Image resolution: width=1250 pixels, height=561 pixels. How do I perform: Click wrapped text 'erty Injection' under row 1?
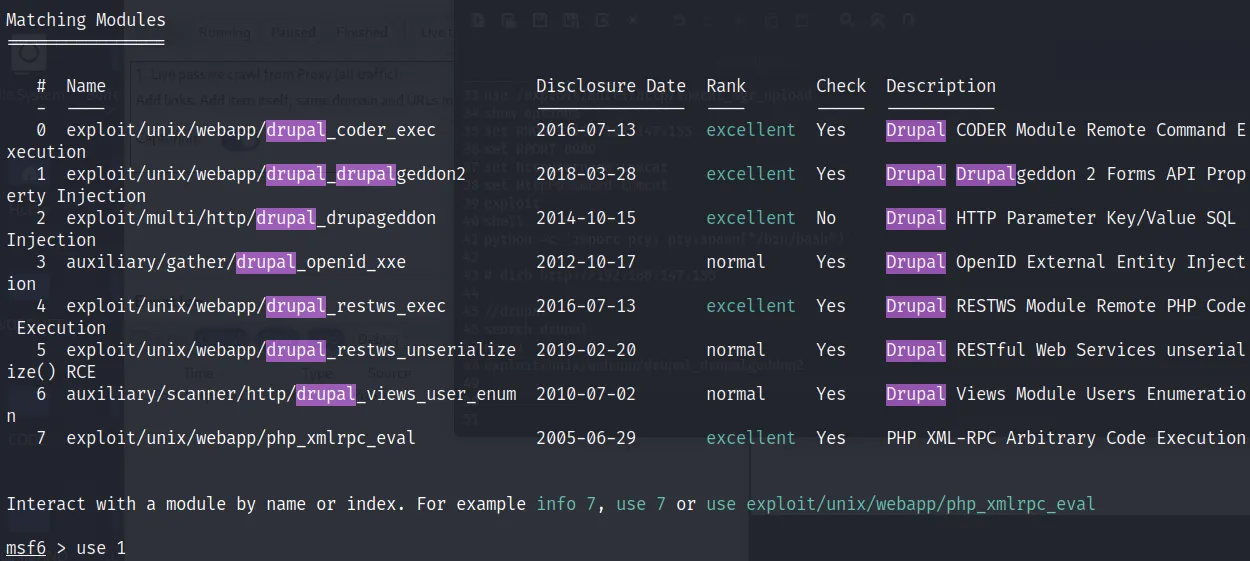(x=76, y=196)
